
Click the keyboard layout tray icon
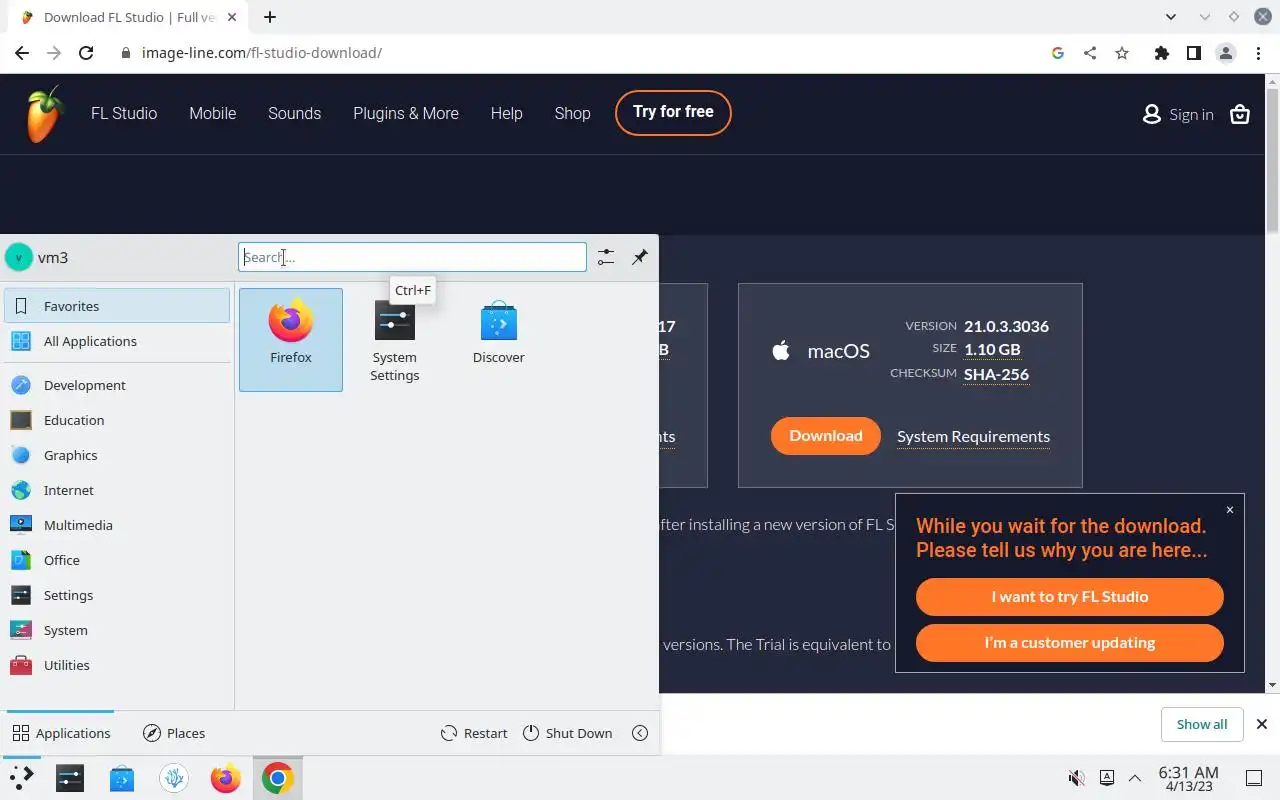point(1107,777)
